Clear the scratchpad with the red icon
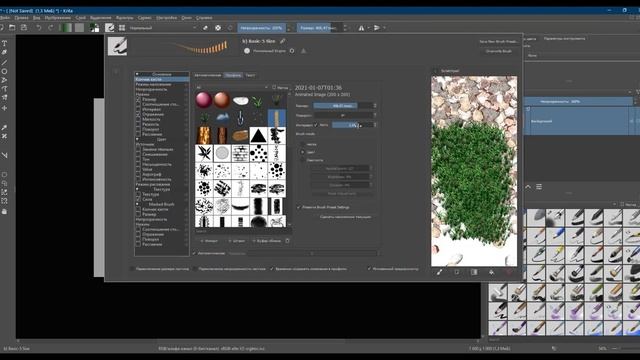The image size is (640, 360). pos(509,272)
